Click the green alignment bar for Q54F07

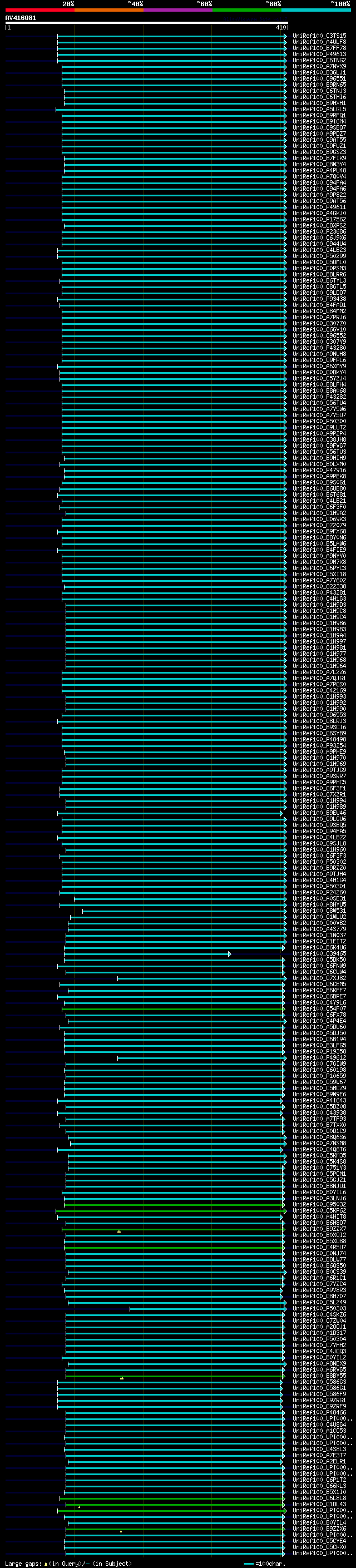click(x=173, y=1008)
